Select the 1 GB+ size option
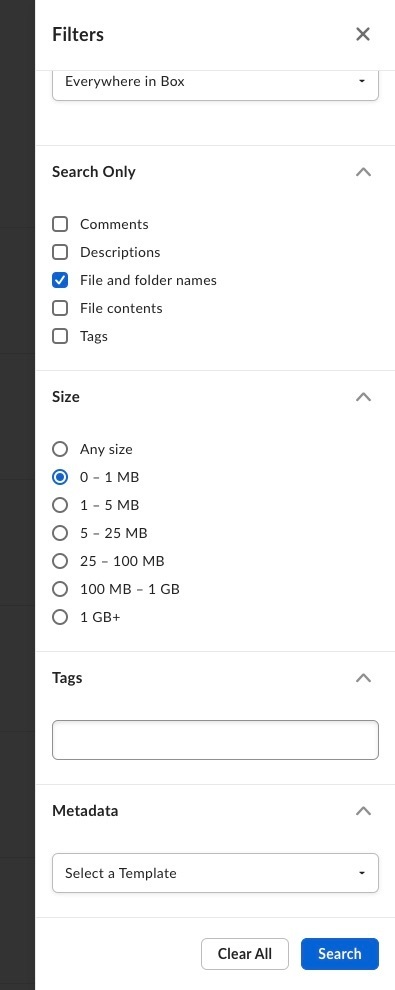 coord(60,617)
